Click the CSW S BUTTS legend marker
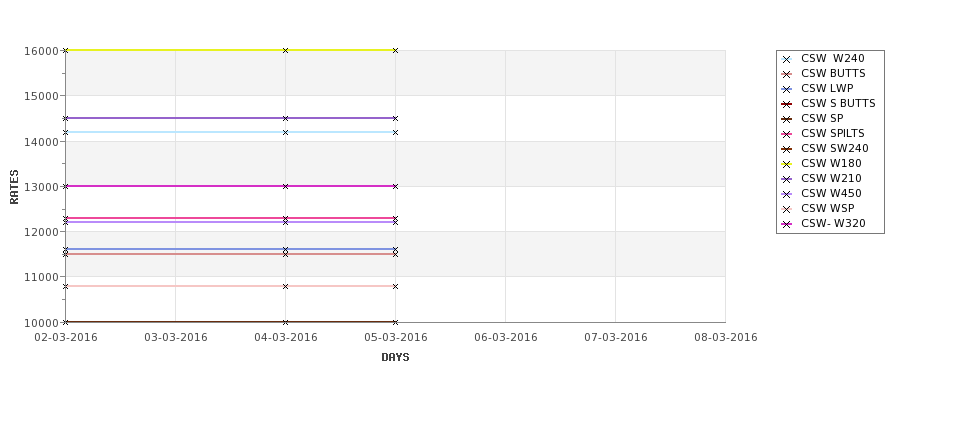This screenshot has width=975, height=429. point(787,104)
